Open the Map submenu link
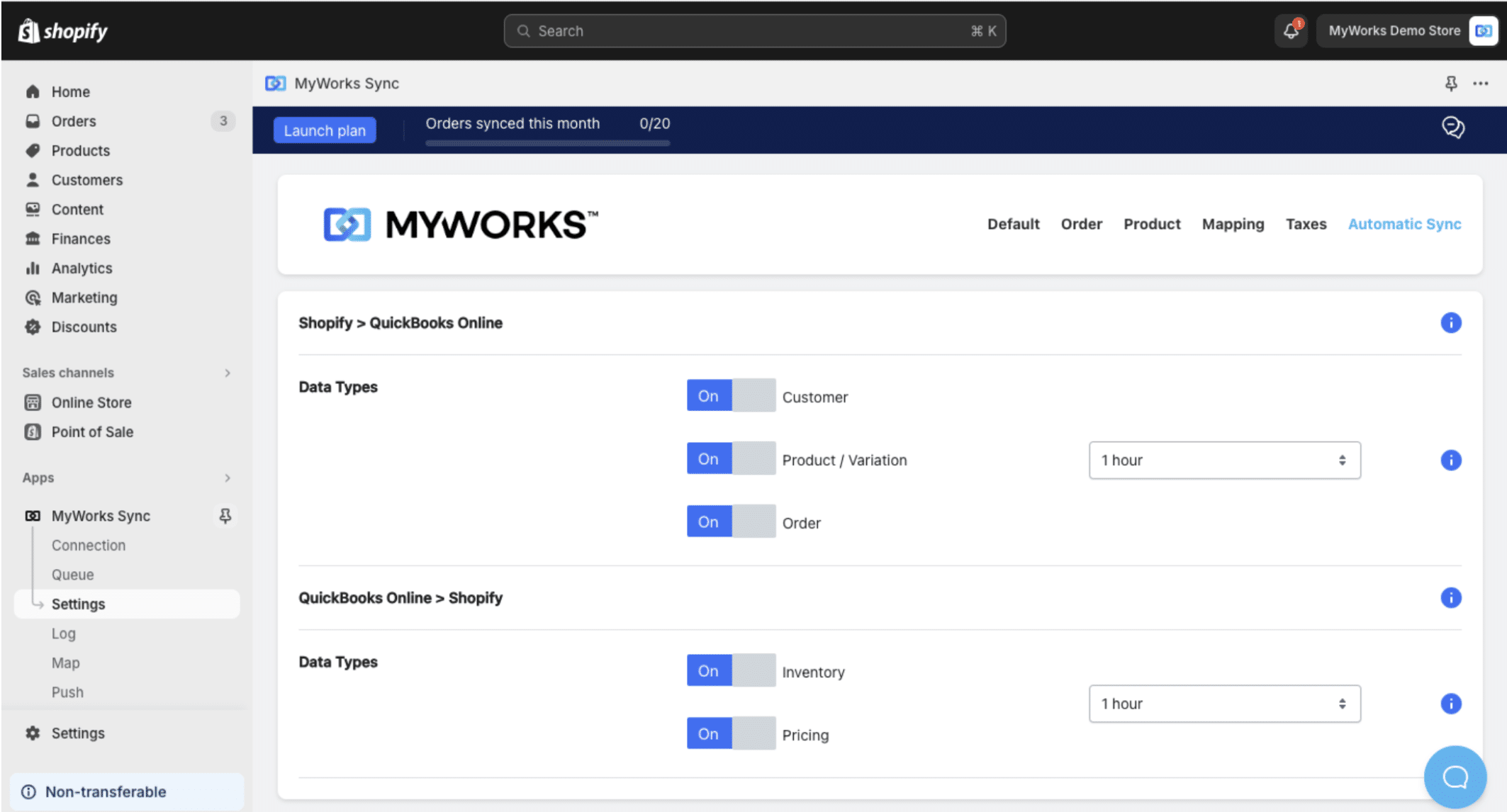The image size is (1507, 812). click(x=65, y=662)
